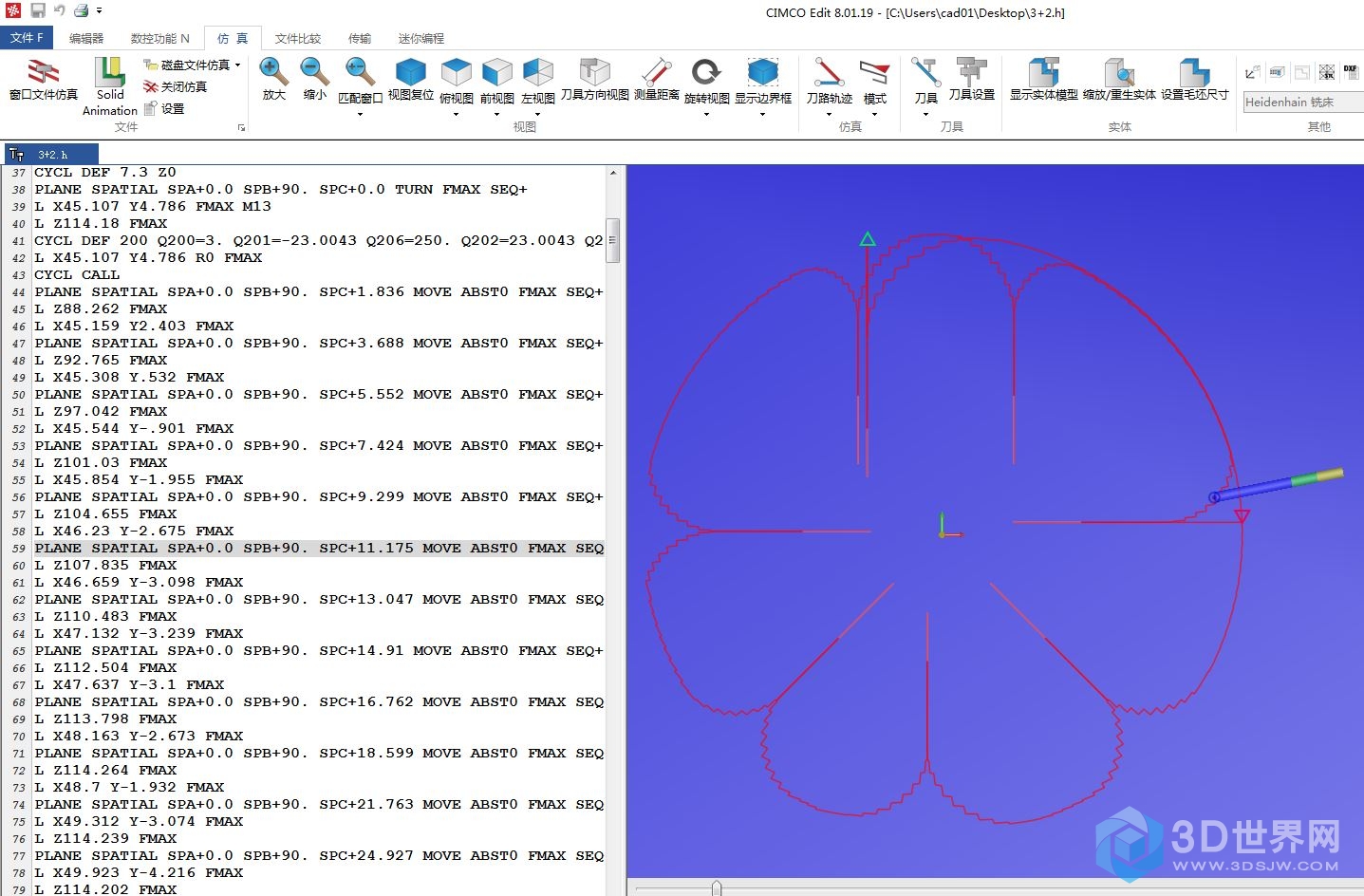Click the Print icon in quick access toolbar
The width and height of the screenshot is (1364, 896).
point(82,10)
